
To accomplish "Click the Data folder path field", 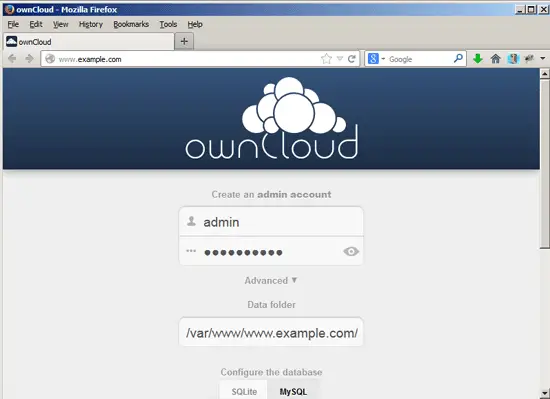I will [x=271, y=332].
